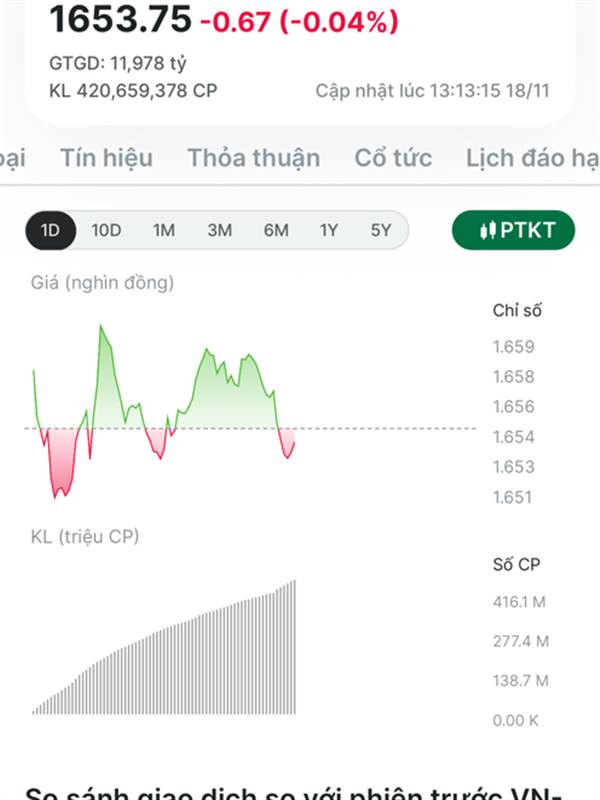Switch to the Thỏa thuận tab
The image size is (600, 800).
pos(254,158)
